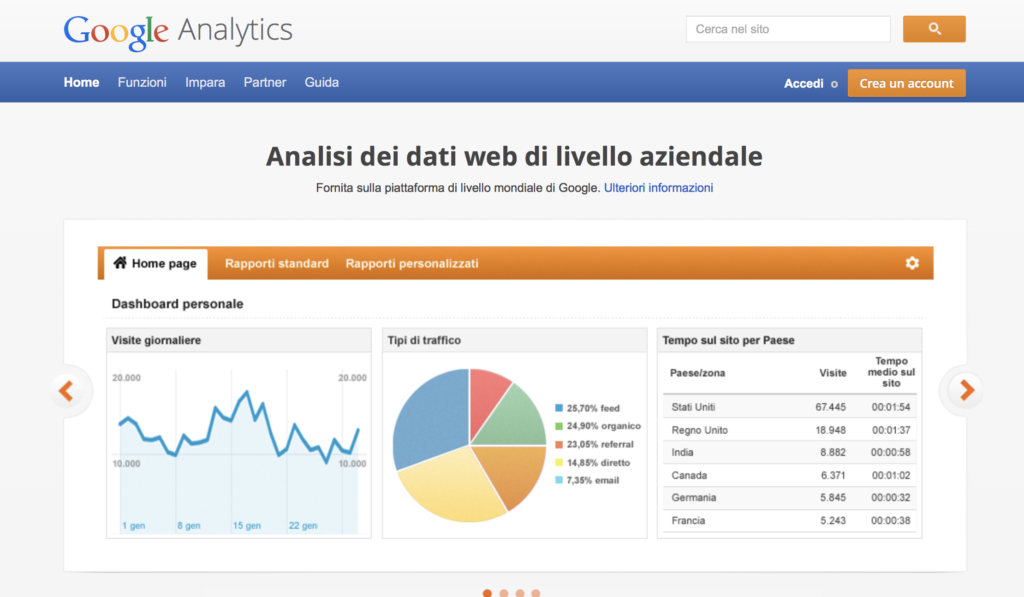This screenshot has height=597, width=1024.
Task: Open the Guida navigation item
Action: [x=321, y=82]
